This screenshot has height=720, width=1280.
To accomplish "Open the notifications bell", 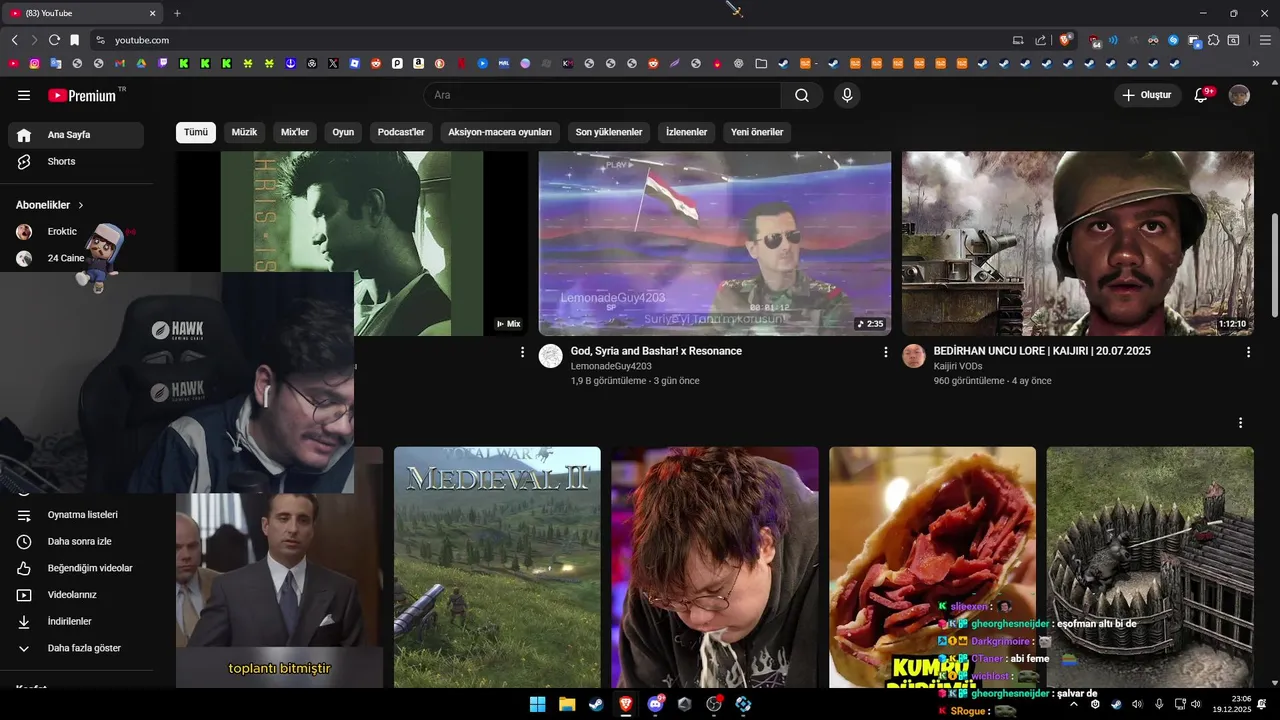I will 1203,95.
